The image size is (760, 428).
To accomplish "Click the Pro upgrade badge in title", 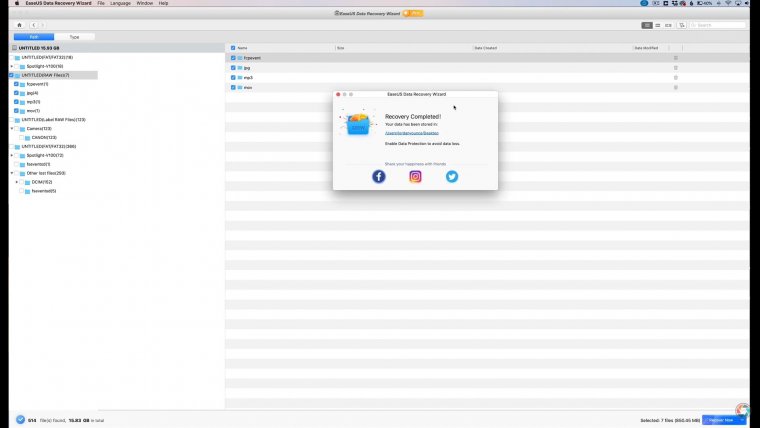I will (x=413, y=13).
